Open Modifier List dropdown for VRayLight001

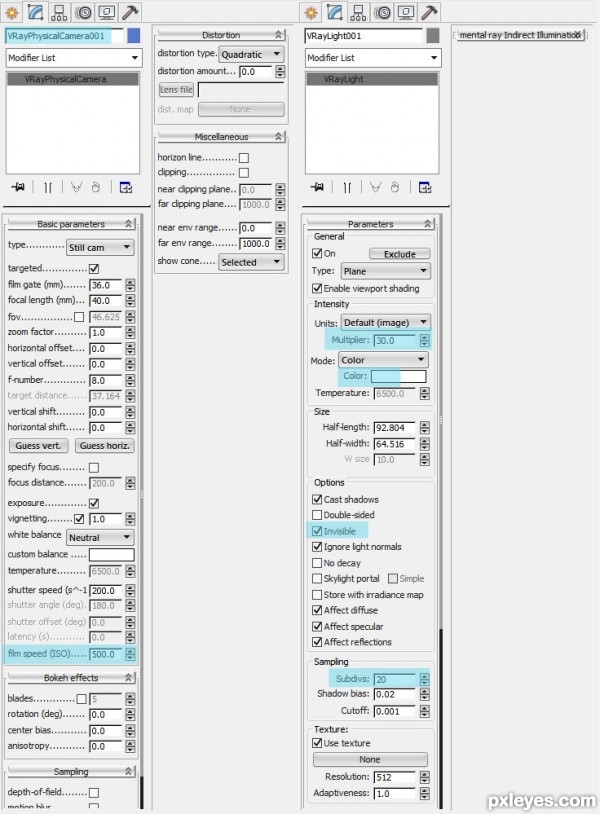pyautogui.click(x=373, y=58)
